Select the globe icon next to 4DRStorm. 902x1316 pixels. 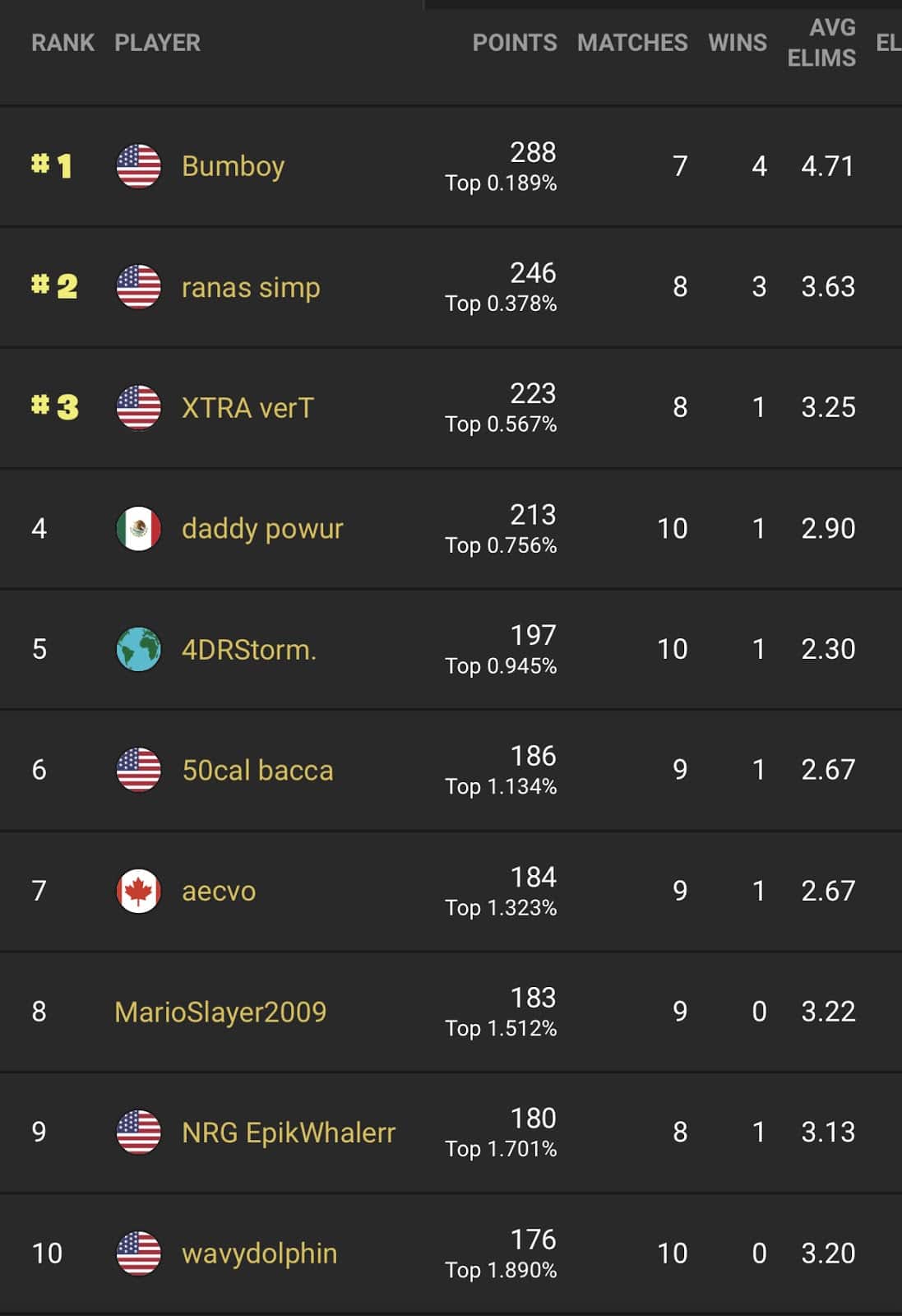[x=138, y=649]
